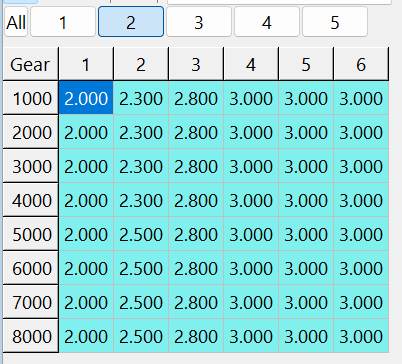This screenshot has width=402, height=364.
Task: Select gear column 6 header
Action: (361, 64)
